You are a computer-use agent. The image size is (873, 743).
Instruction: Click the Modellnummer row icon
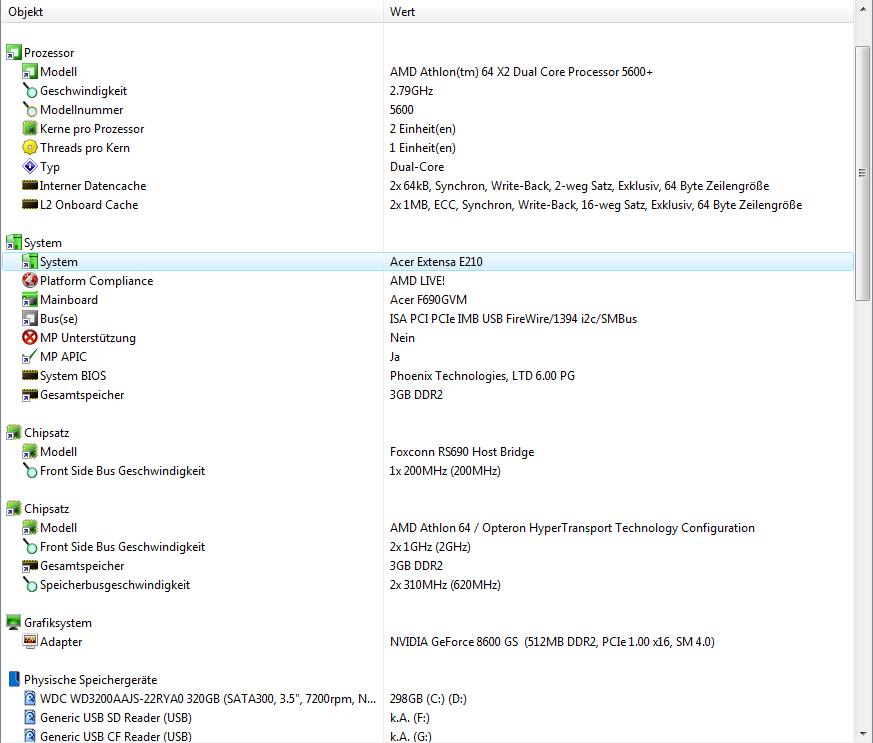30,110
